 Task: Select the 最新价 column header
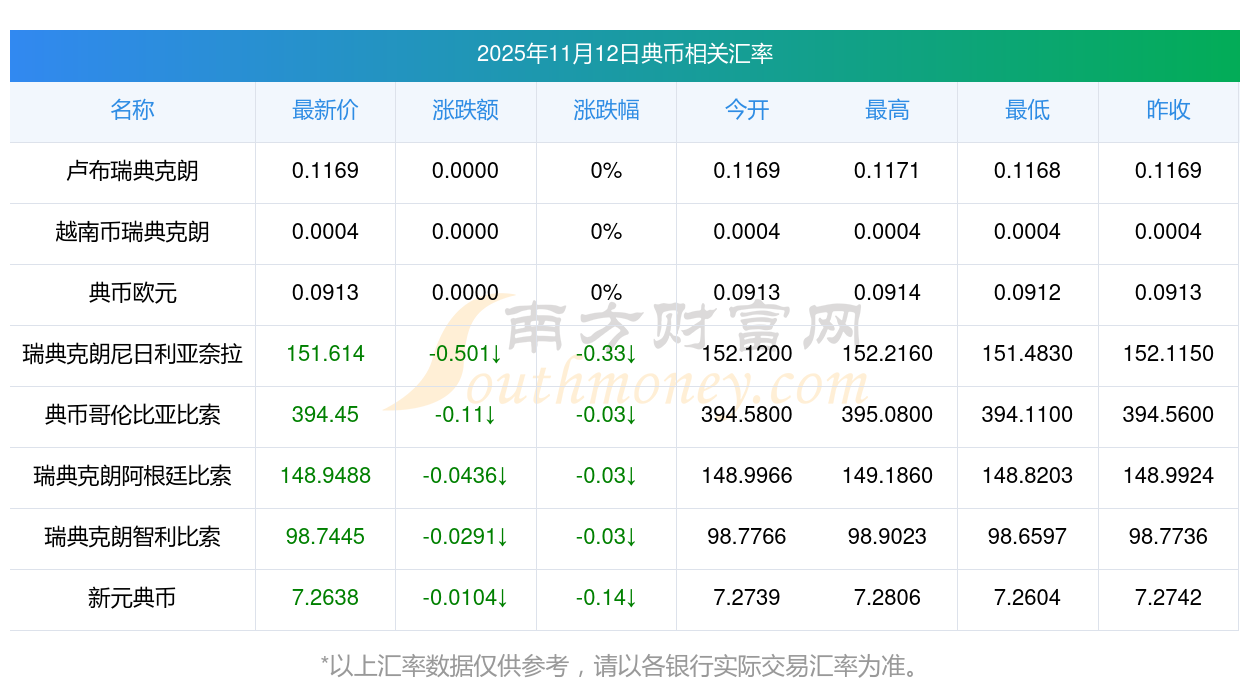pos(325,110)
